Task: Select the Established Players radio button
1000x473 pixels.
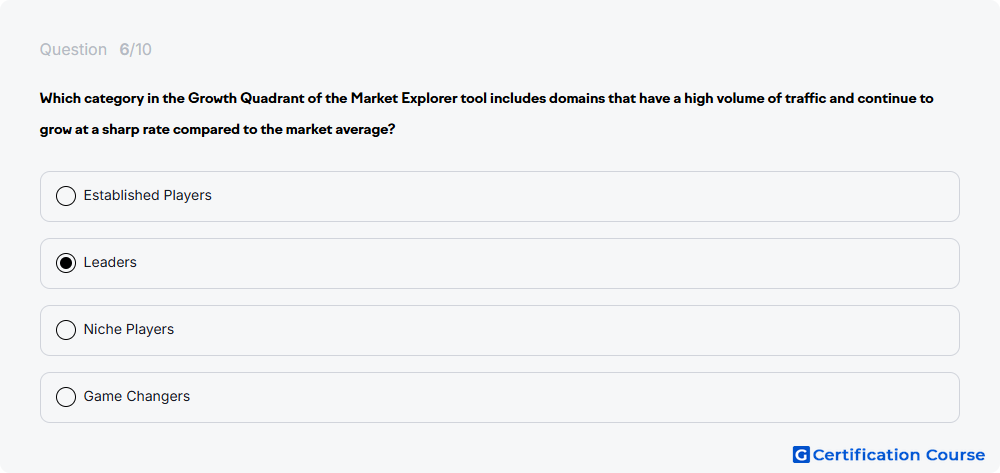Action: tap(66, 196)
